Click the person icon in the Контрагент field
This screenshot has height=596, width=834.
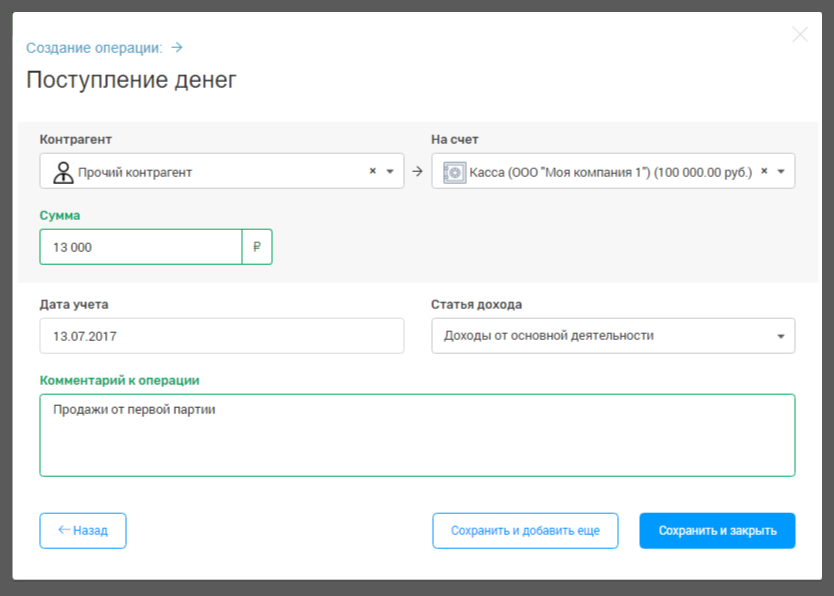click(63, 172)
